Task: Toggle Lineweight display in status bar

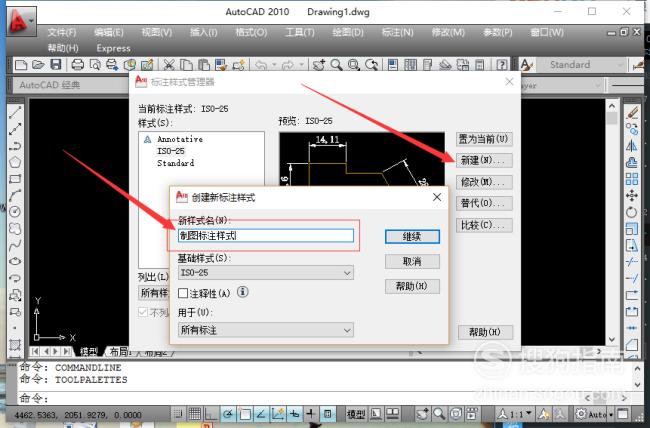Action: 311,413
